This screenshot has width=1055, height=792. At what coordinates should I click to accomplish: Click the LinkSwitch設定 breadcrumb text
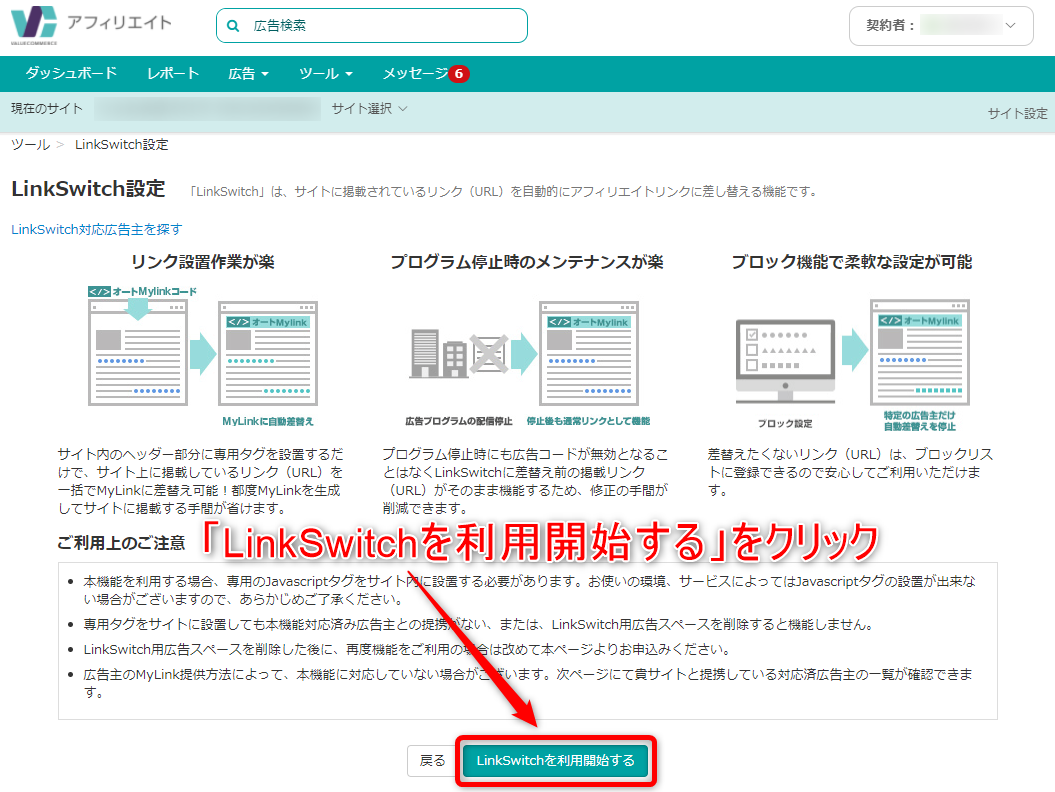(122, 145)
